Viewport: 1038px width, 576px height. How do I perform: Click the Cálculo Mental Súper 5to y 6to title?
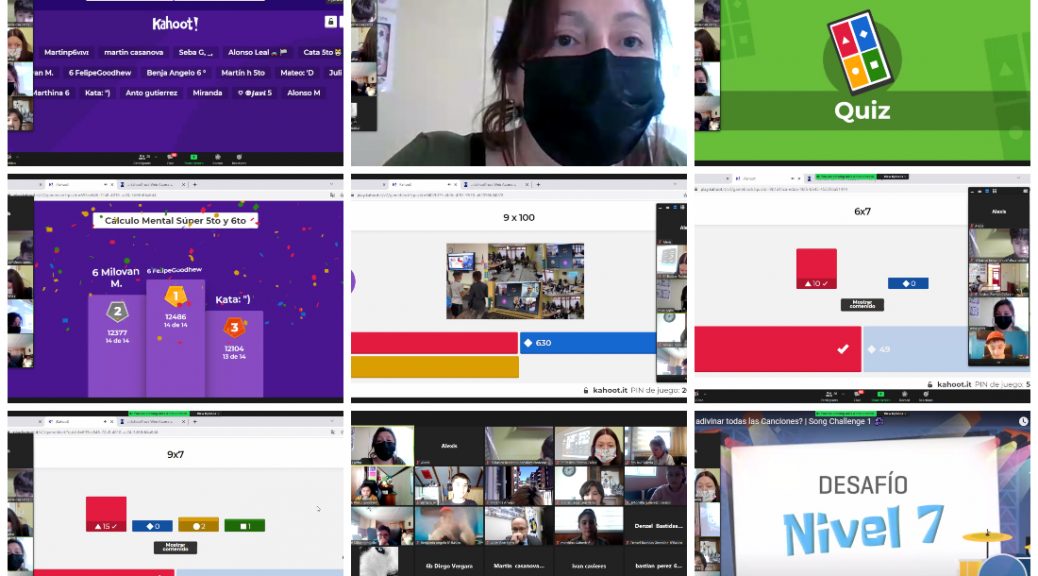point(175,220)
